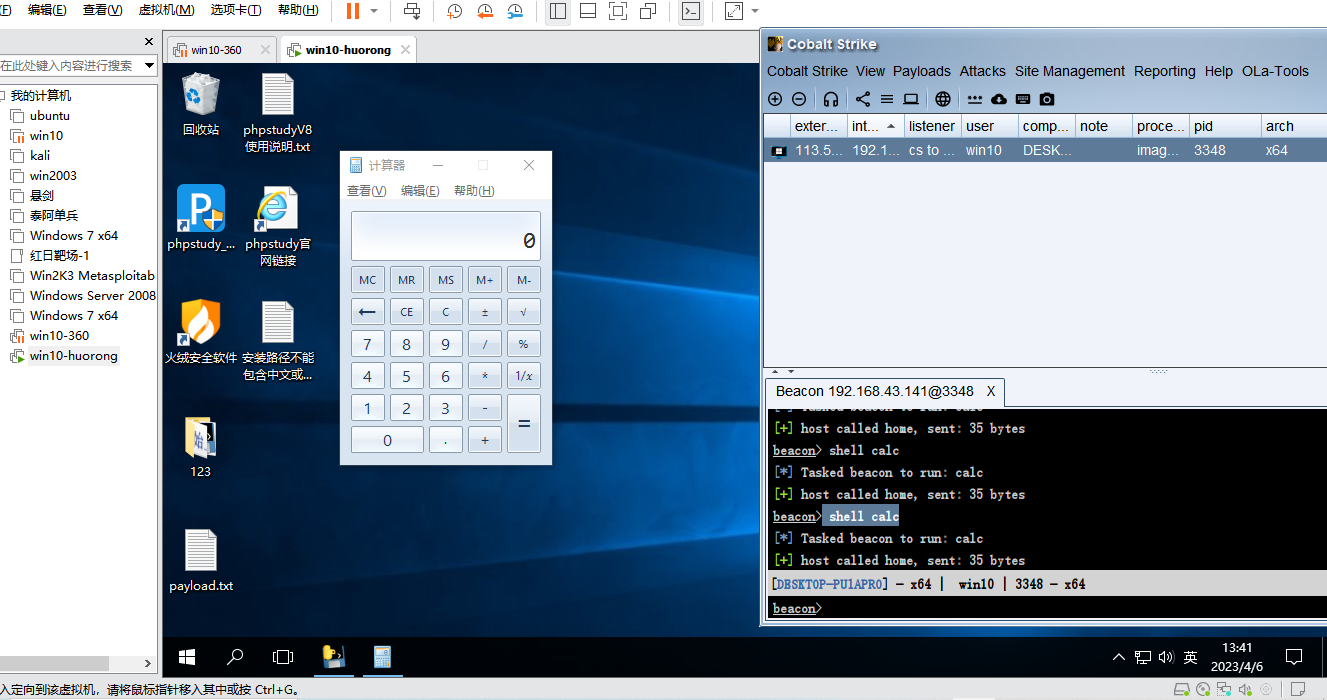
Task: Select Windows Server 2008 in the library
Action: [92, 295]
